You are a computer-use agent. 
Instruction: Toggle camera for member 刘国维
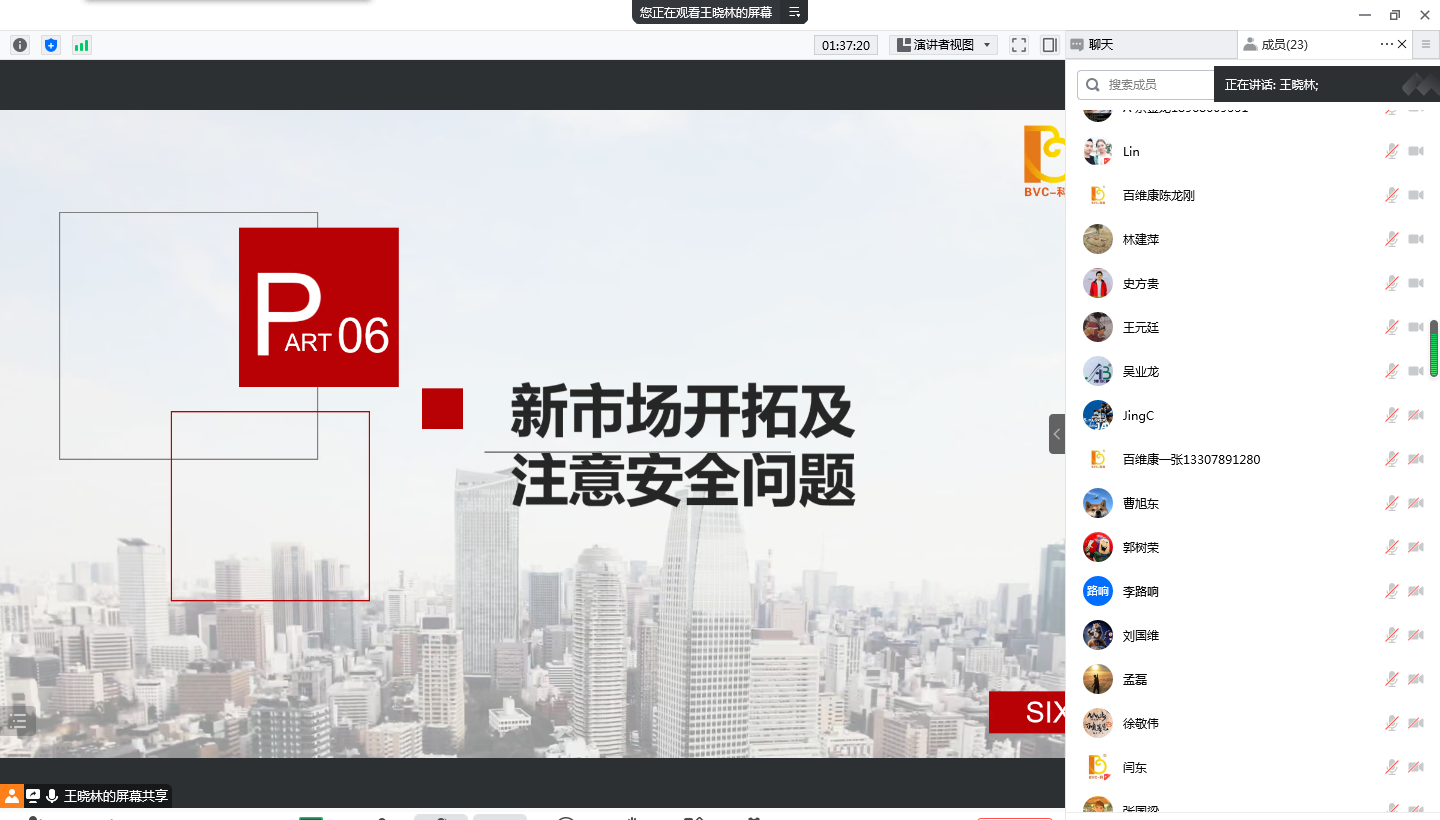[x=1415, y=636]
